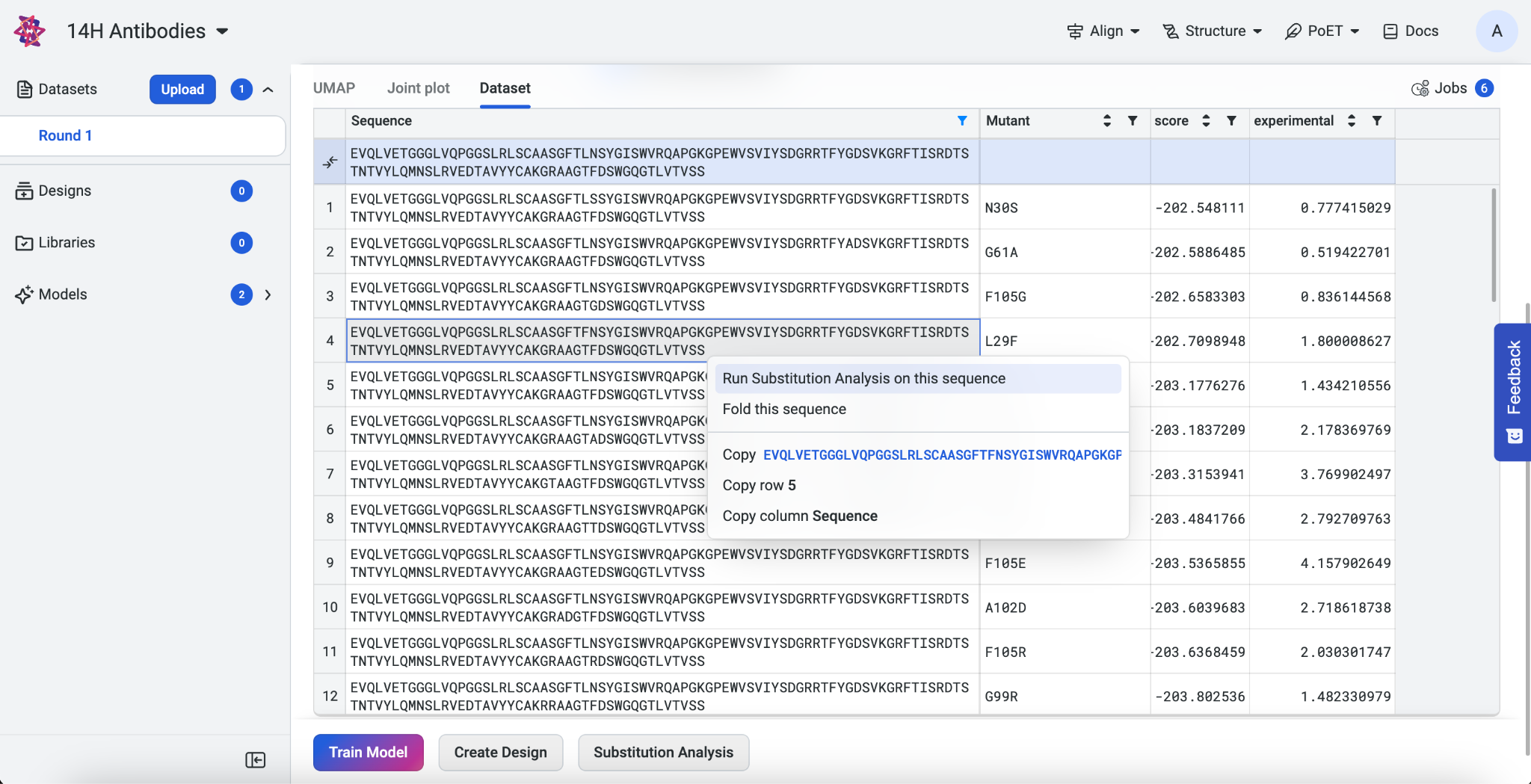Screen dimensions: 1531x784
Task: Click the Libraries folder icon
Action: click(x=25, y=243)
